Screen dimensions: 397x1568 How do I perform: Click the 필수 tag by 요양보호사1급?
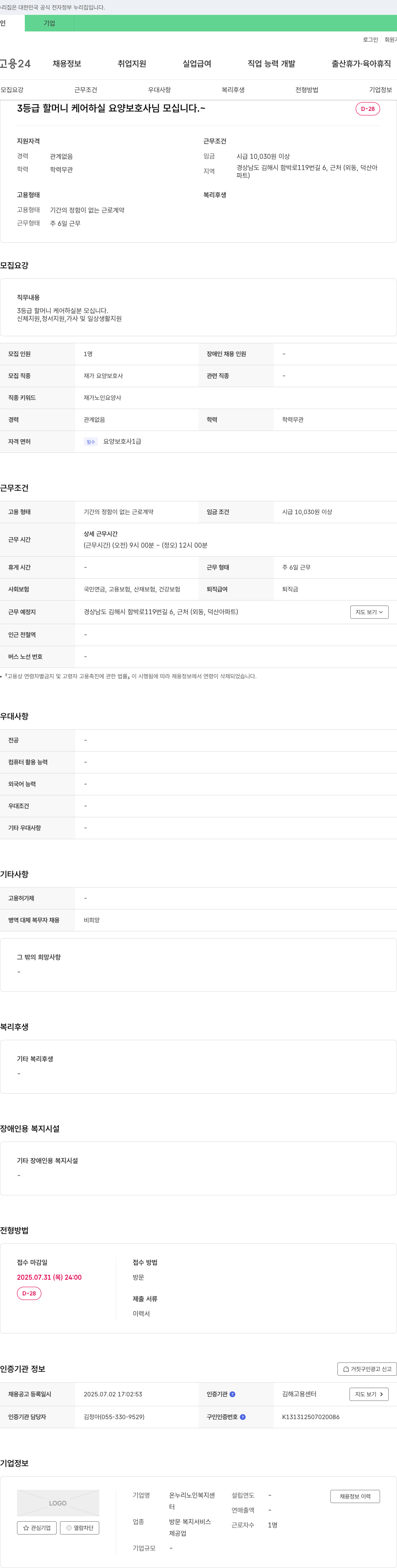(91, 441)
